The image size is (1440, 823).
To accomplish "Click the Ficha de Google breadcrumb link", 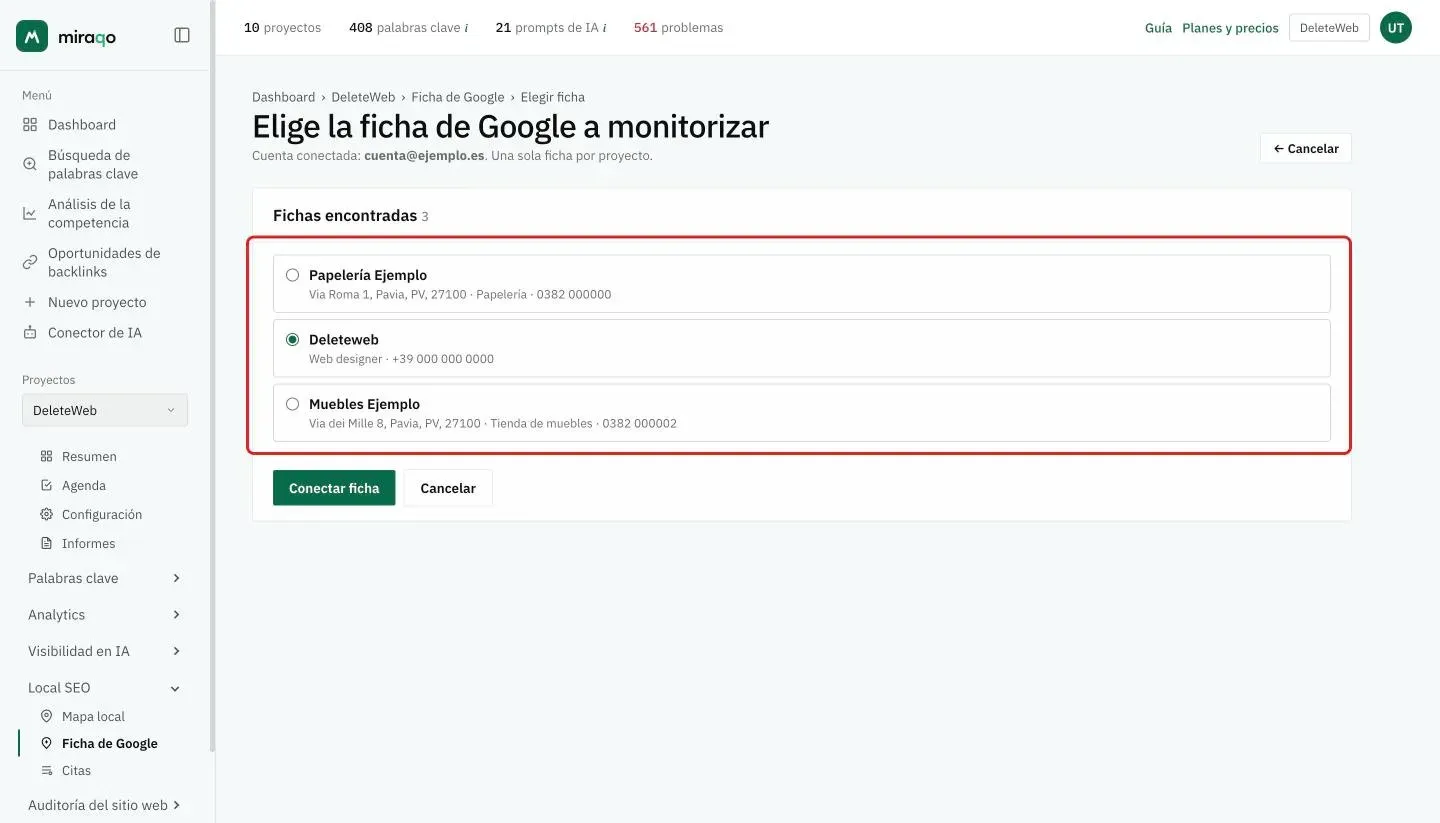I will pyautogui.click(x=458, y=97).
